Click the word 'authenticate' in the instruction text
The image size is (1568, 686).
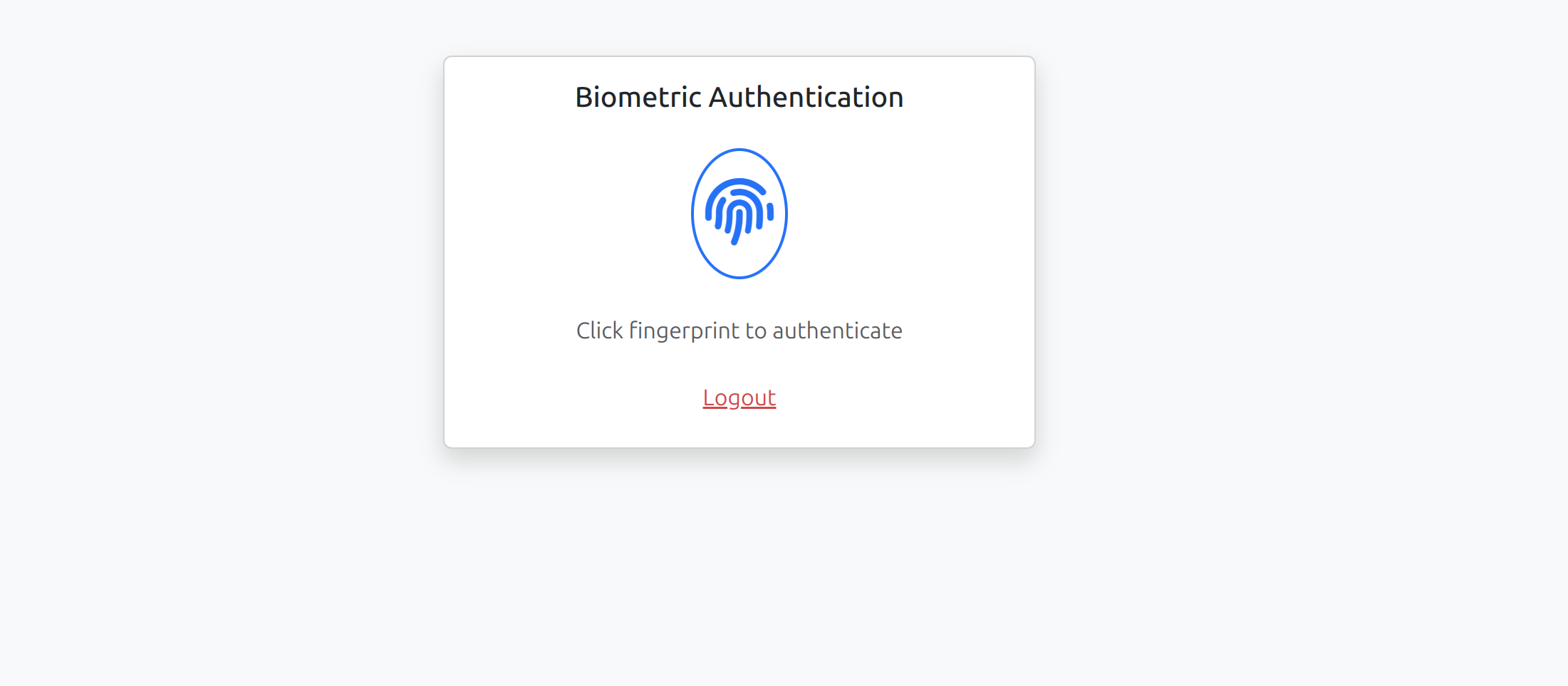pos(837,331)
